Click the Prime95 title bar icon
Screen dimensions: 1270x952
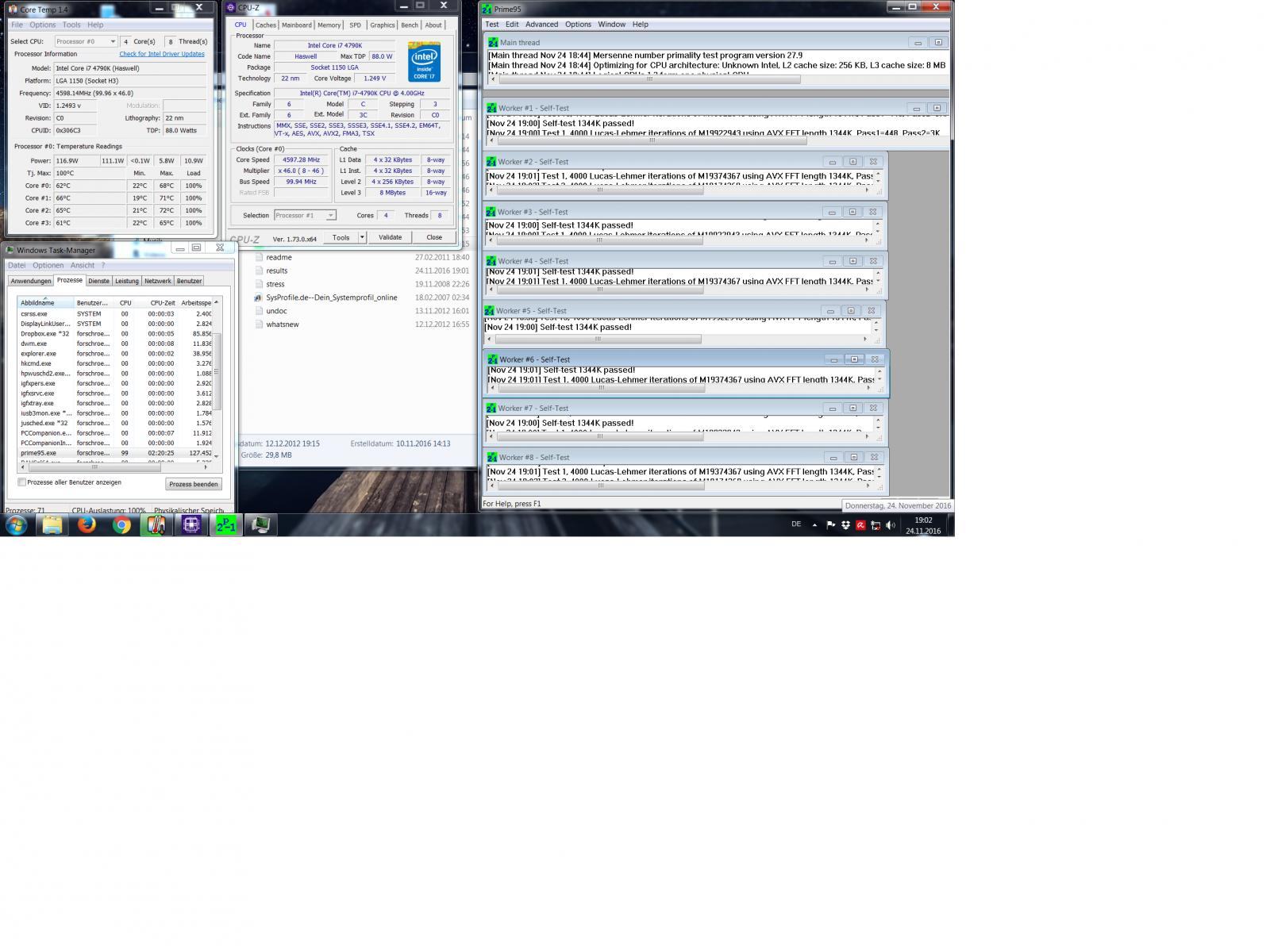487,8
